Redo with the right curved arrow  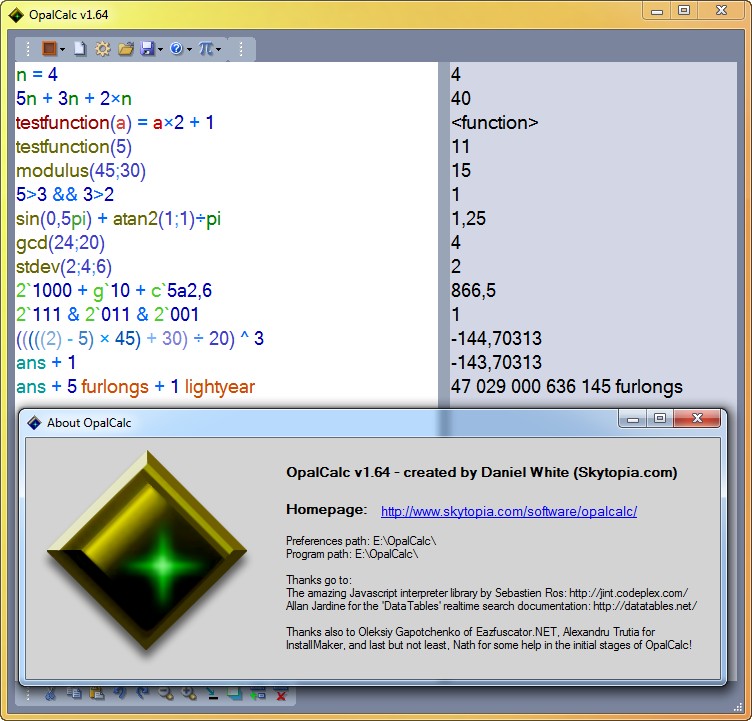[142, 694]
